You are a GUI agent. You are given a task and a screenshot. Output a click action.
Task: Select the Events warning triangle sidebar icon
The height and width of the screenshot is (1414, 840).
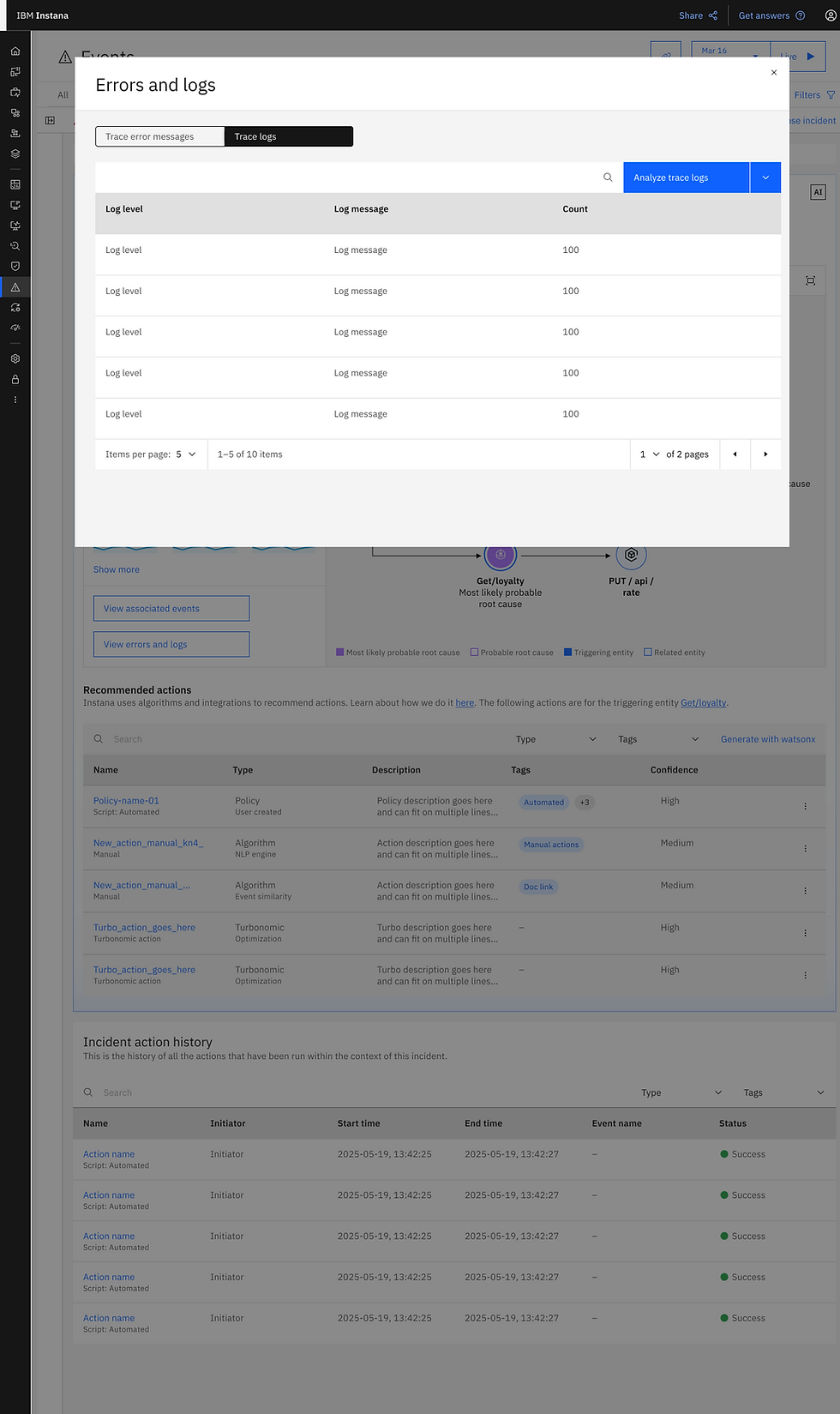(x=15, y=287)
